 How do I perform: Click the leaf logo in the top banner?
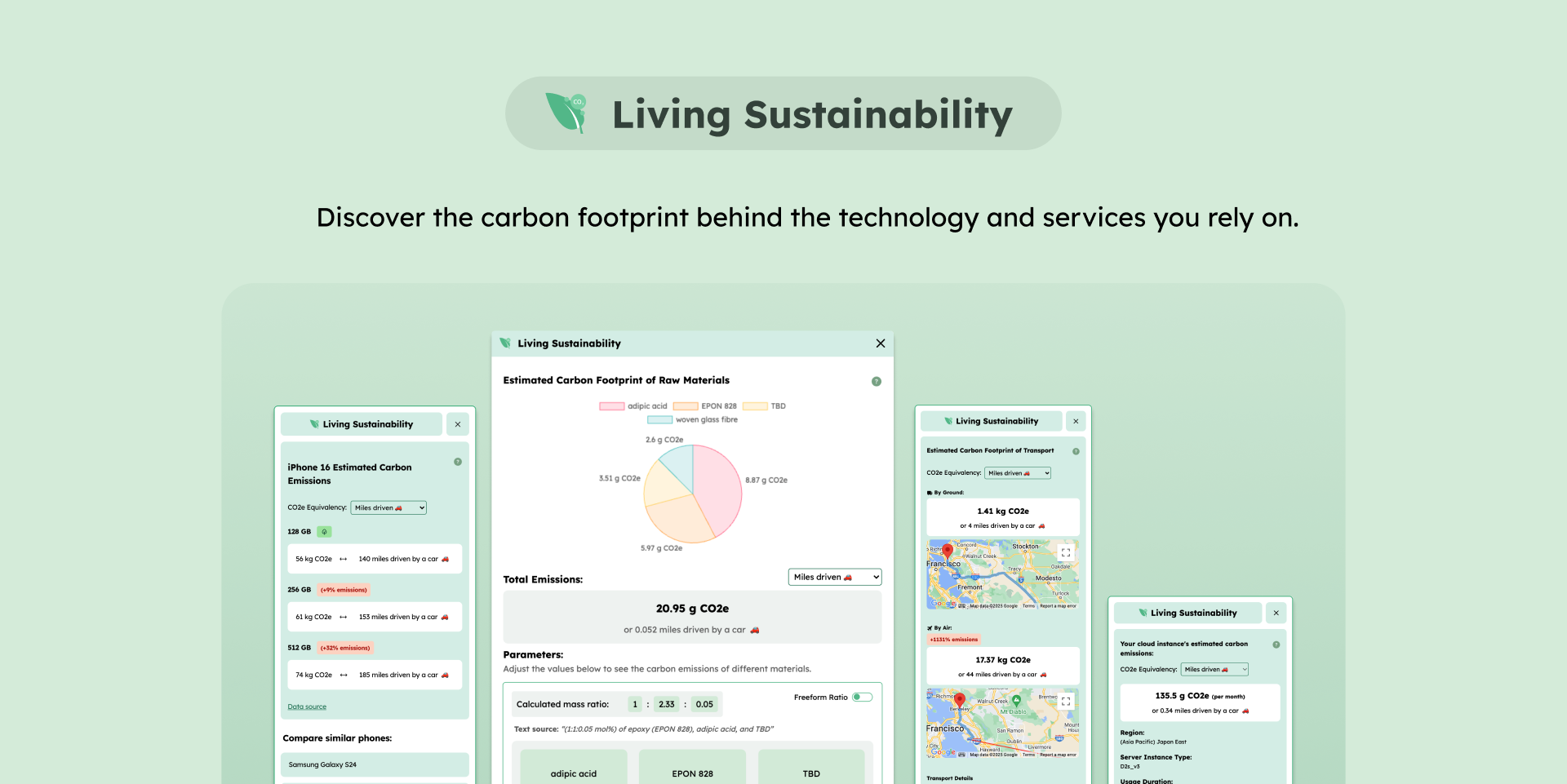tap(566, 113)
